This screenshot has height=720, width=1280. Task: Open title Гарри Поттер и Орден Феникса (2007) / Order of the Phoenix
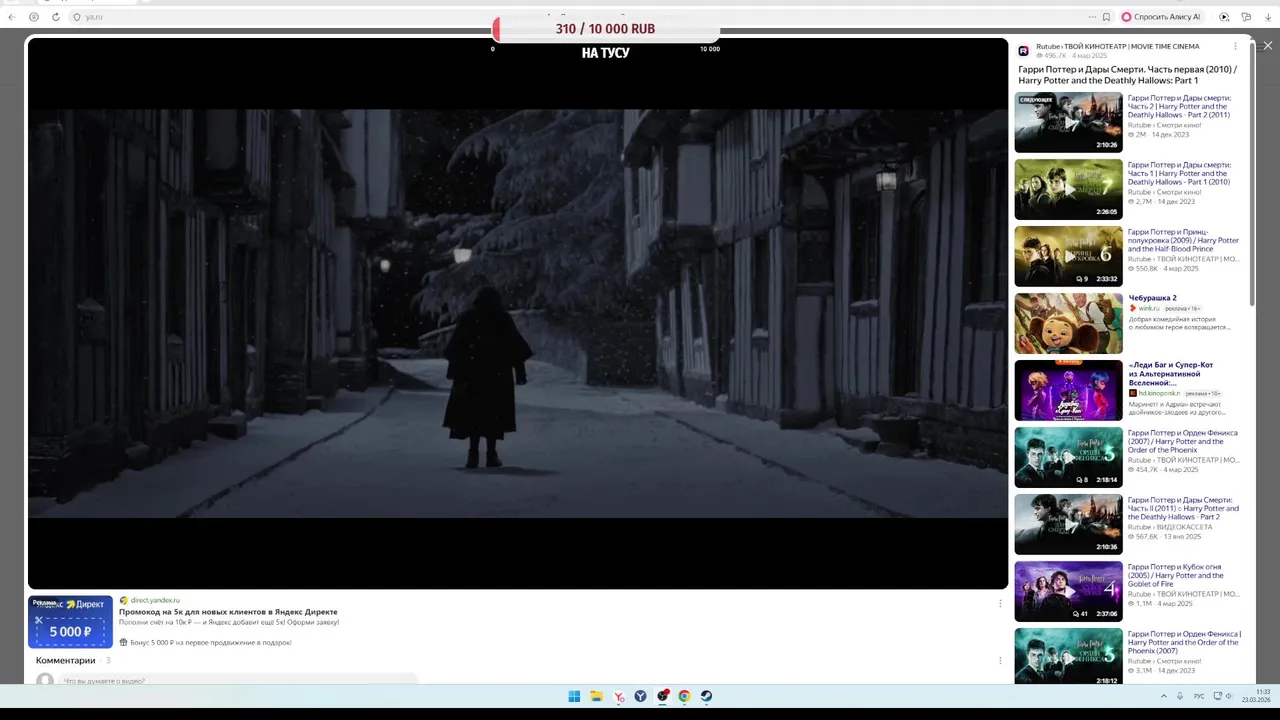pyautogui.click(x=1182, y=441)
